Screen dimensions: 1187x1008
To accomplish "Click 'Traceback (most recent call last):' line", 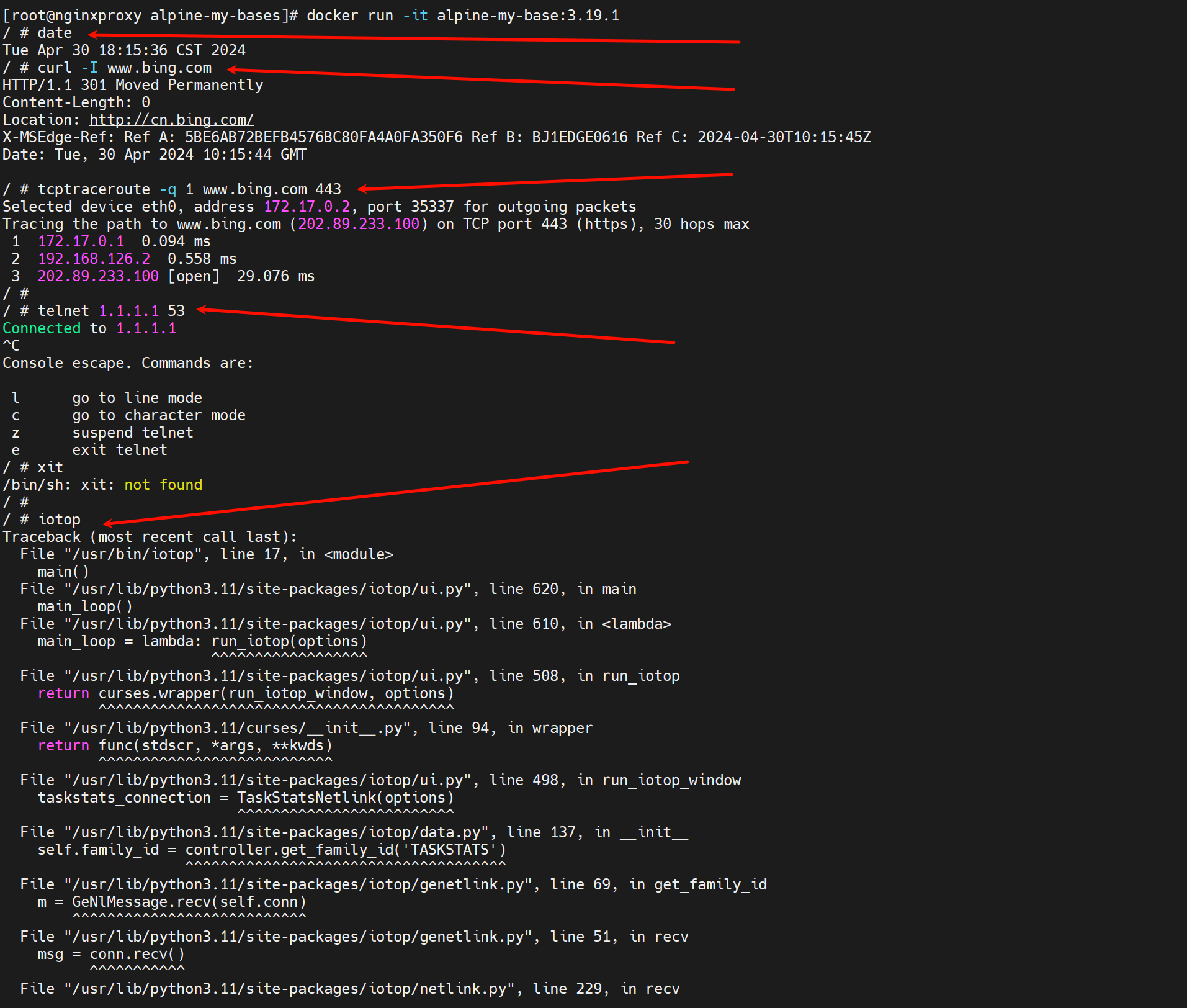I will [150, 537].
